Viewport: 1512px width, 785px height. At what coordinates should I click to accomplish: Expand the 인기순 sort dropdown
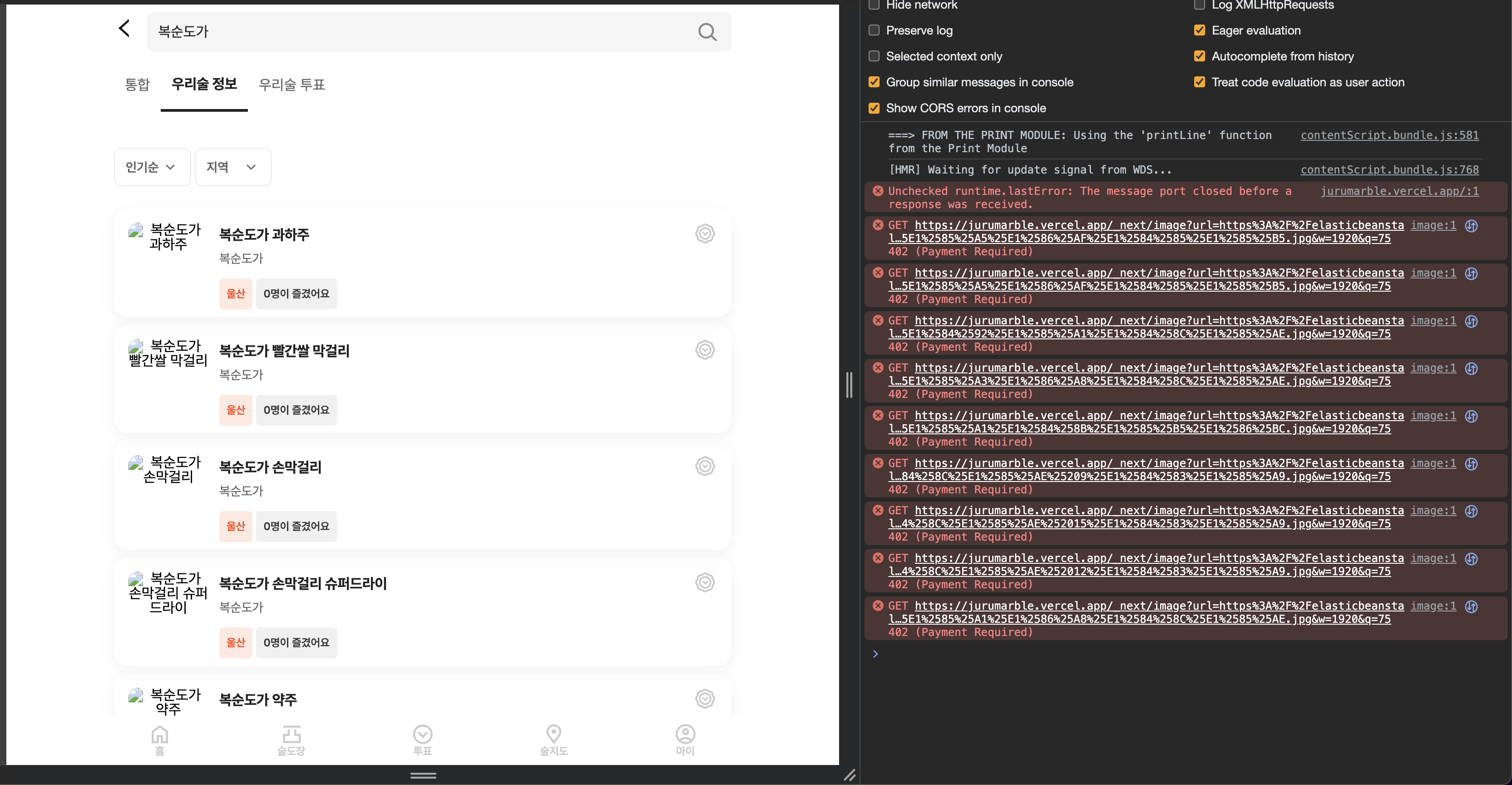[x=152, y=167]
